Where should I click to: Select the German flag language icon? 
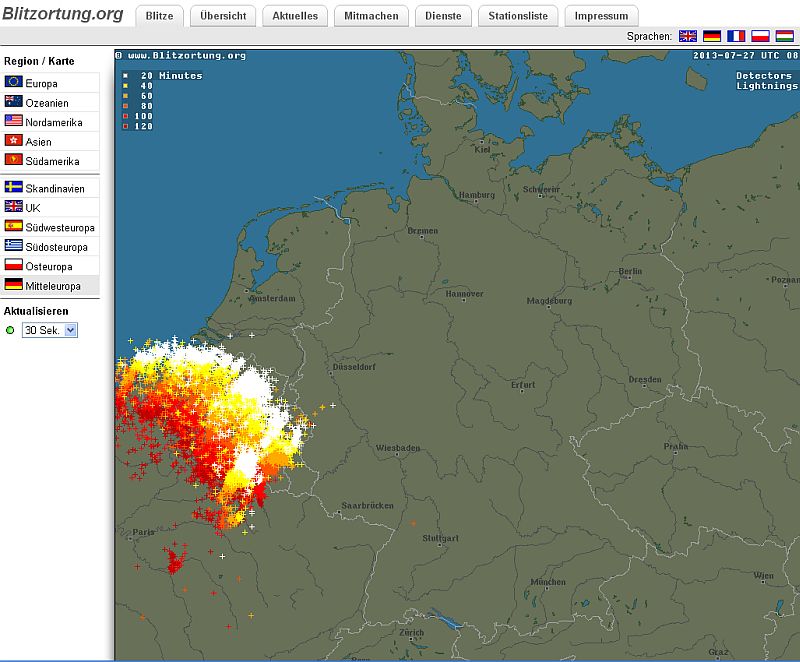tap(712, 36)
